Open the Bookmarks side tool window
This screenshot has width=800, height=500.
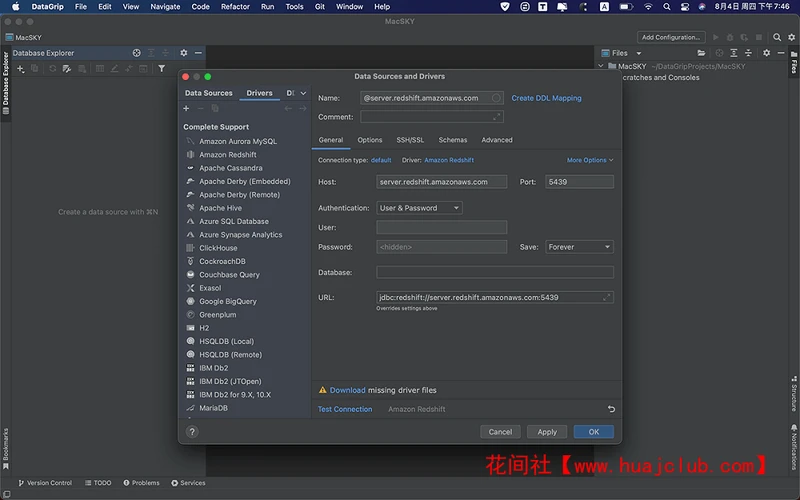[6, 448]
